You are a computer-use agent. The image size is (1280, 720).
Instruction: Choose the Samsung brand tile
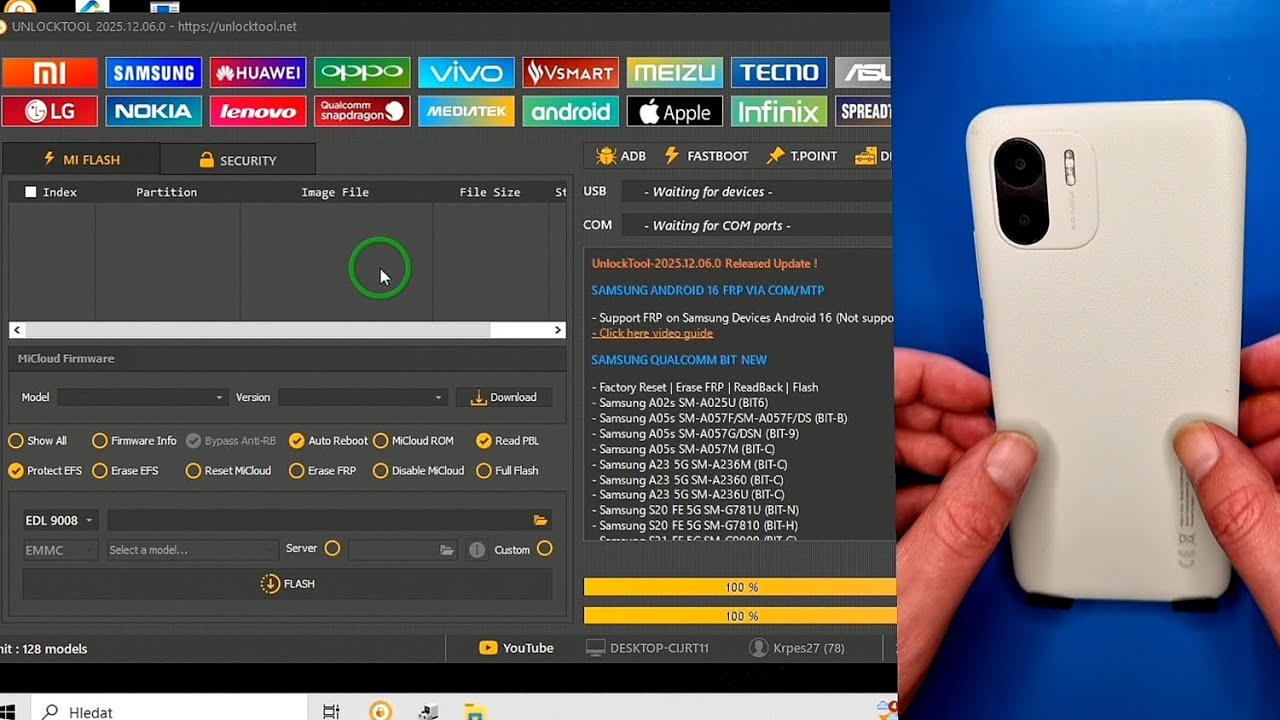153,72
